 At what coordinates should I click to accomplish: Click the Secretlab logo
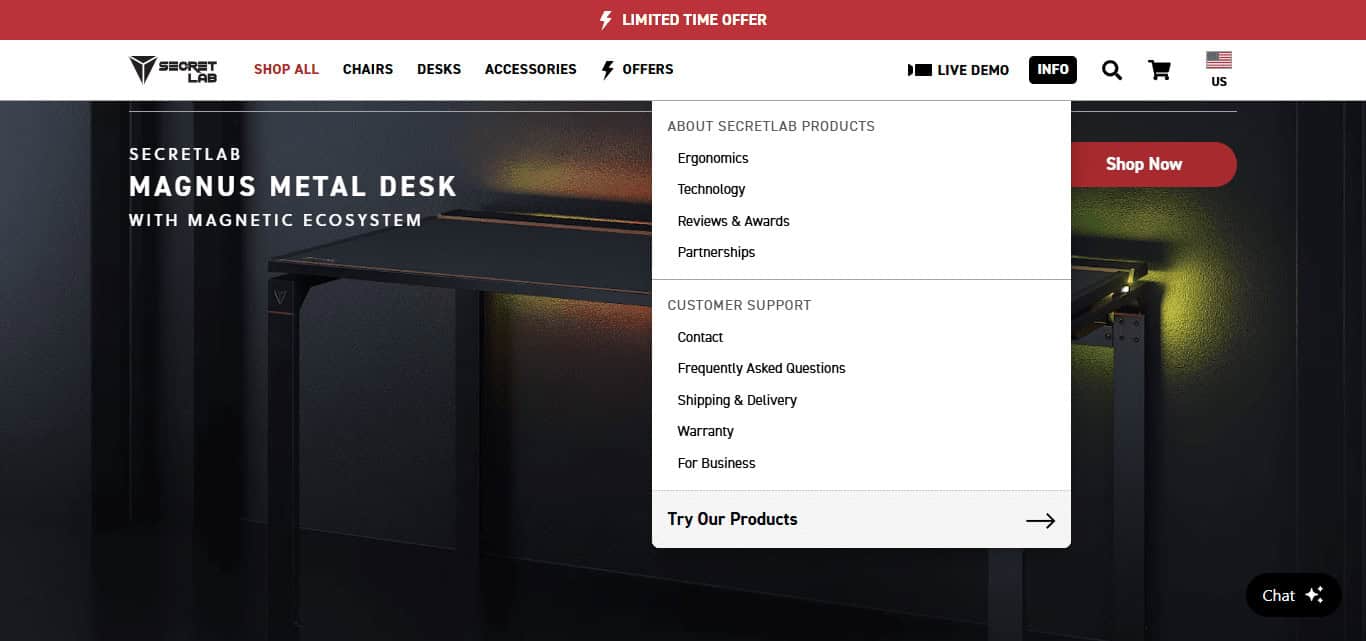[x=173, y=70]
